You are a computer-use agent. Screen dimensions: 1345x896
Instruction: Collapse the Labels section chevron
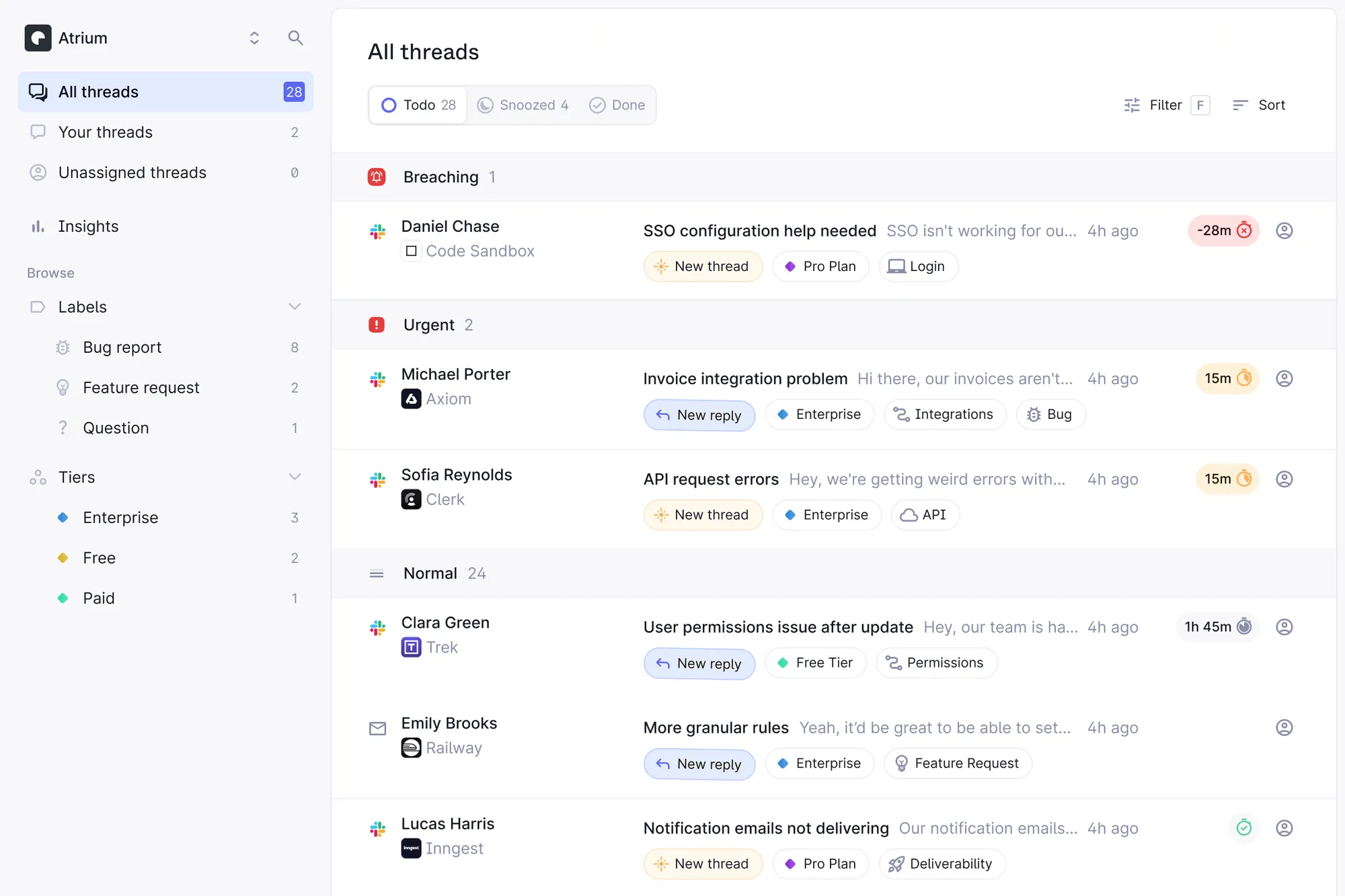(295, 307)
